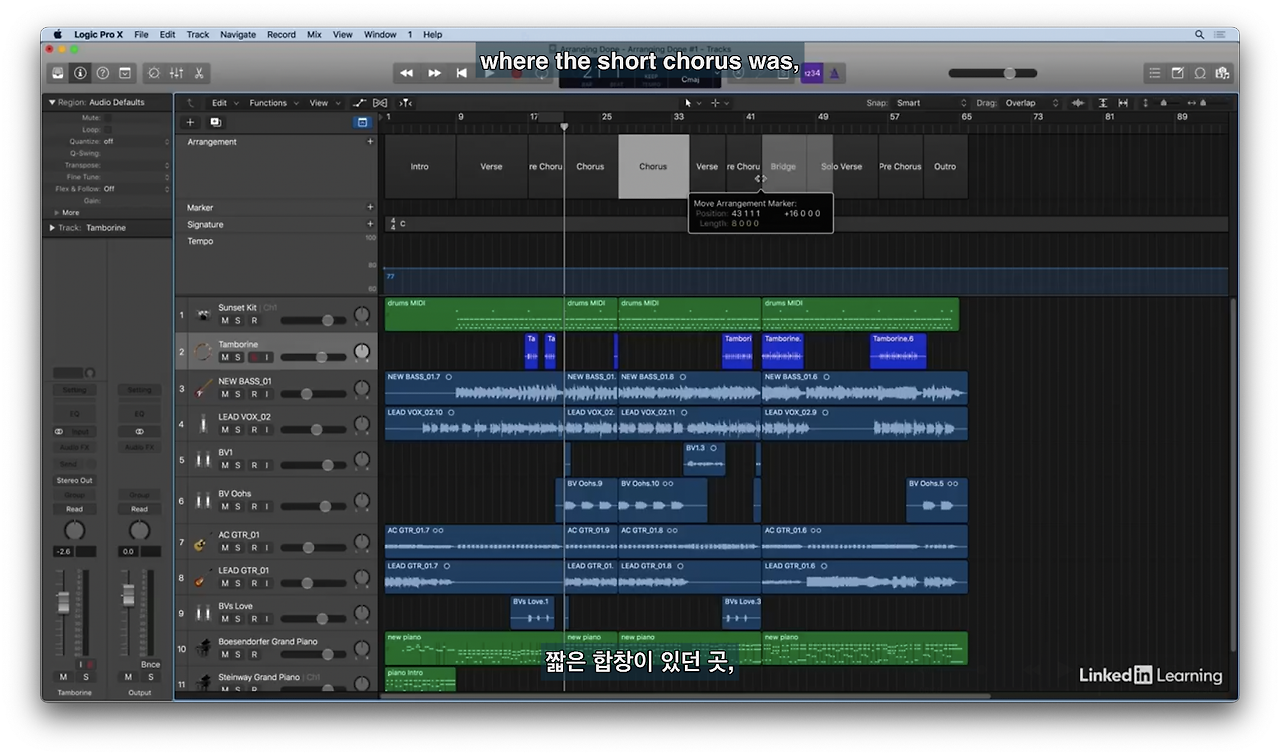The width and height of the screenshot is (1280, 756).
Task: Add a new track with plus button
Action: click(190, 122)
